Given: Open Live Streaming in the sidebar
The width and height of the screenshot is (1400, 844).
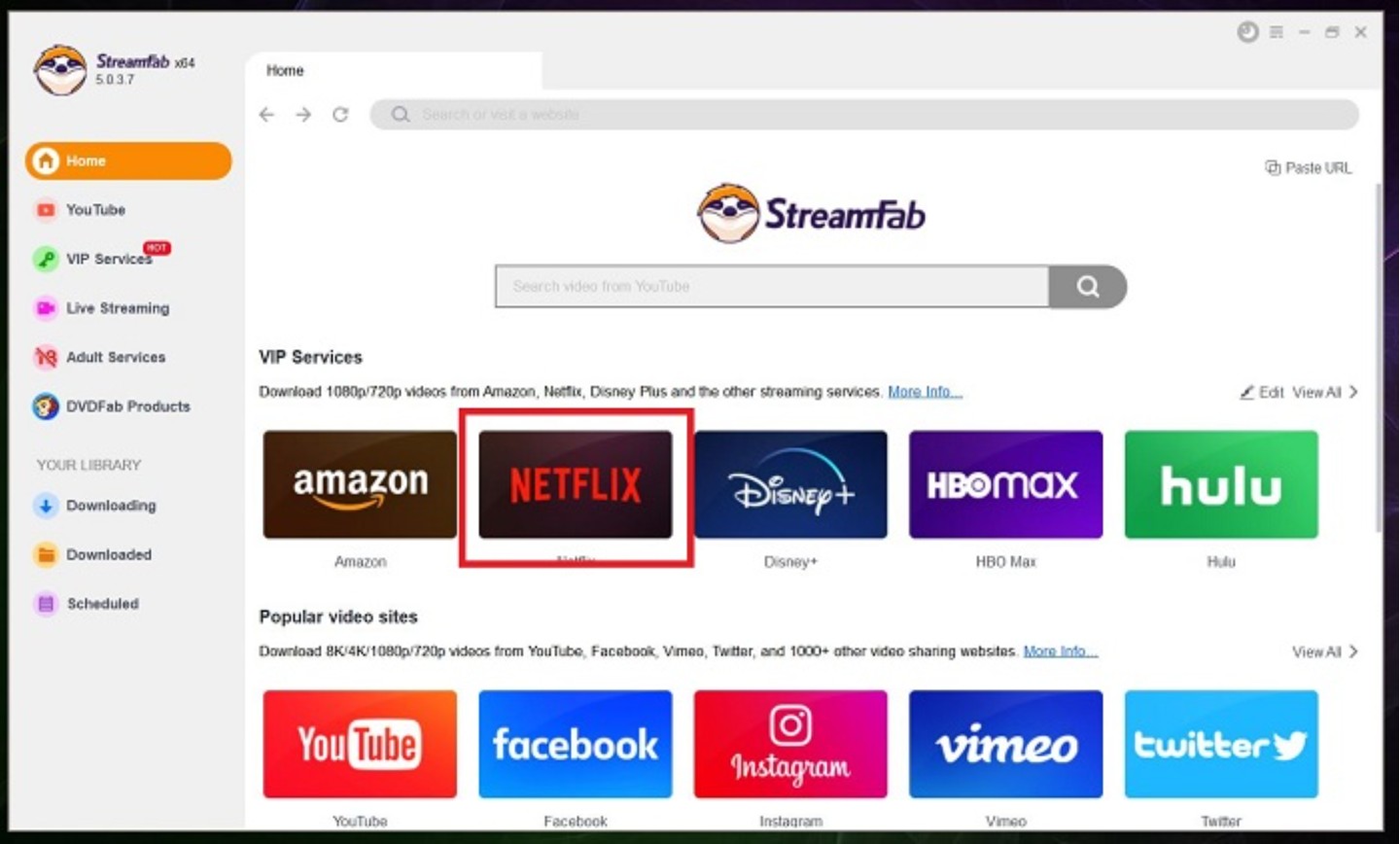Looking at the screenshot, I should 117,308.
